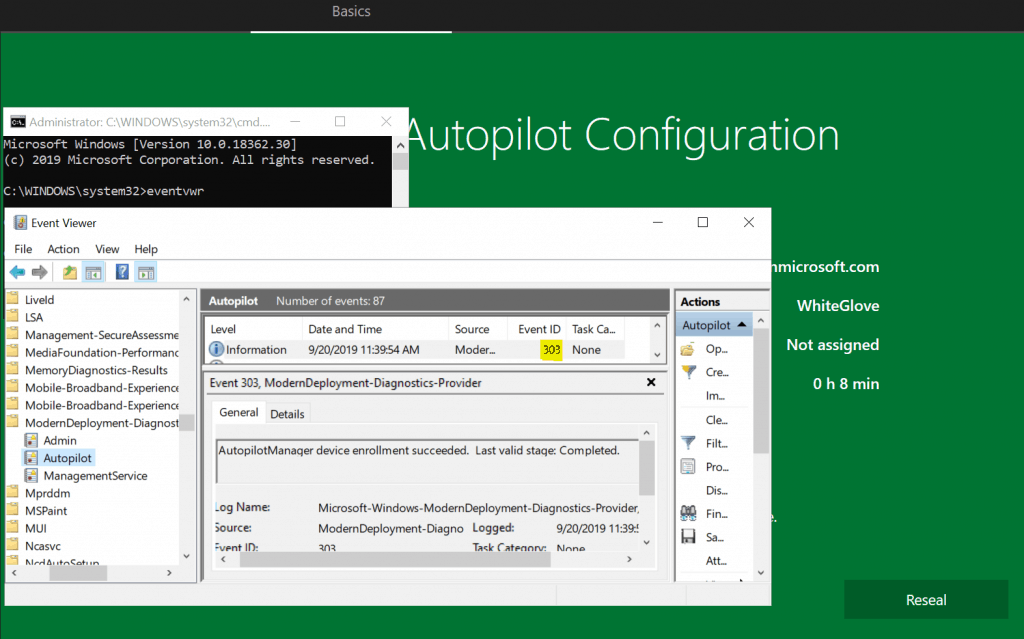The width and height of the screenshot is (1024, 639).
Task: Collapse the Autopilot actions section
Action: [x=742, y=325]
